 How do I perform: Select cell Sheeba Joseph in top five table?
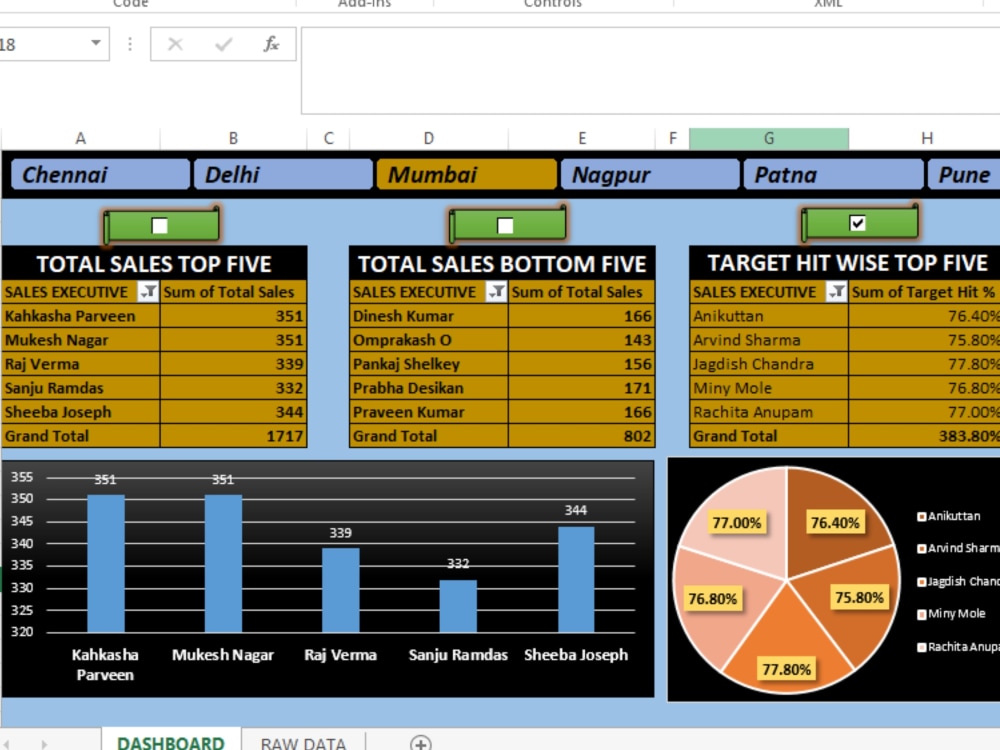(x=80, y=413)
